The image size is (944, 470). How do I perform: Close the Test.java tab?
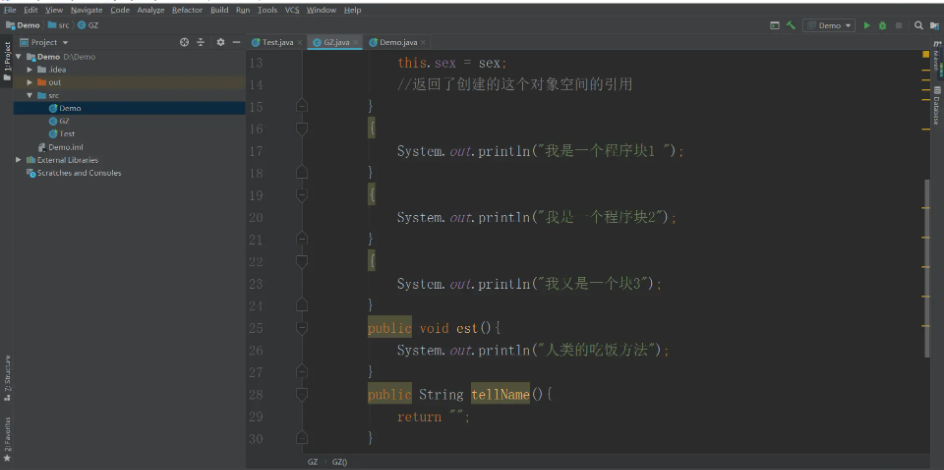pos(300,43)
